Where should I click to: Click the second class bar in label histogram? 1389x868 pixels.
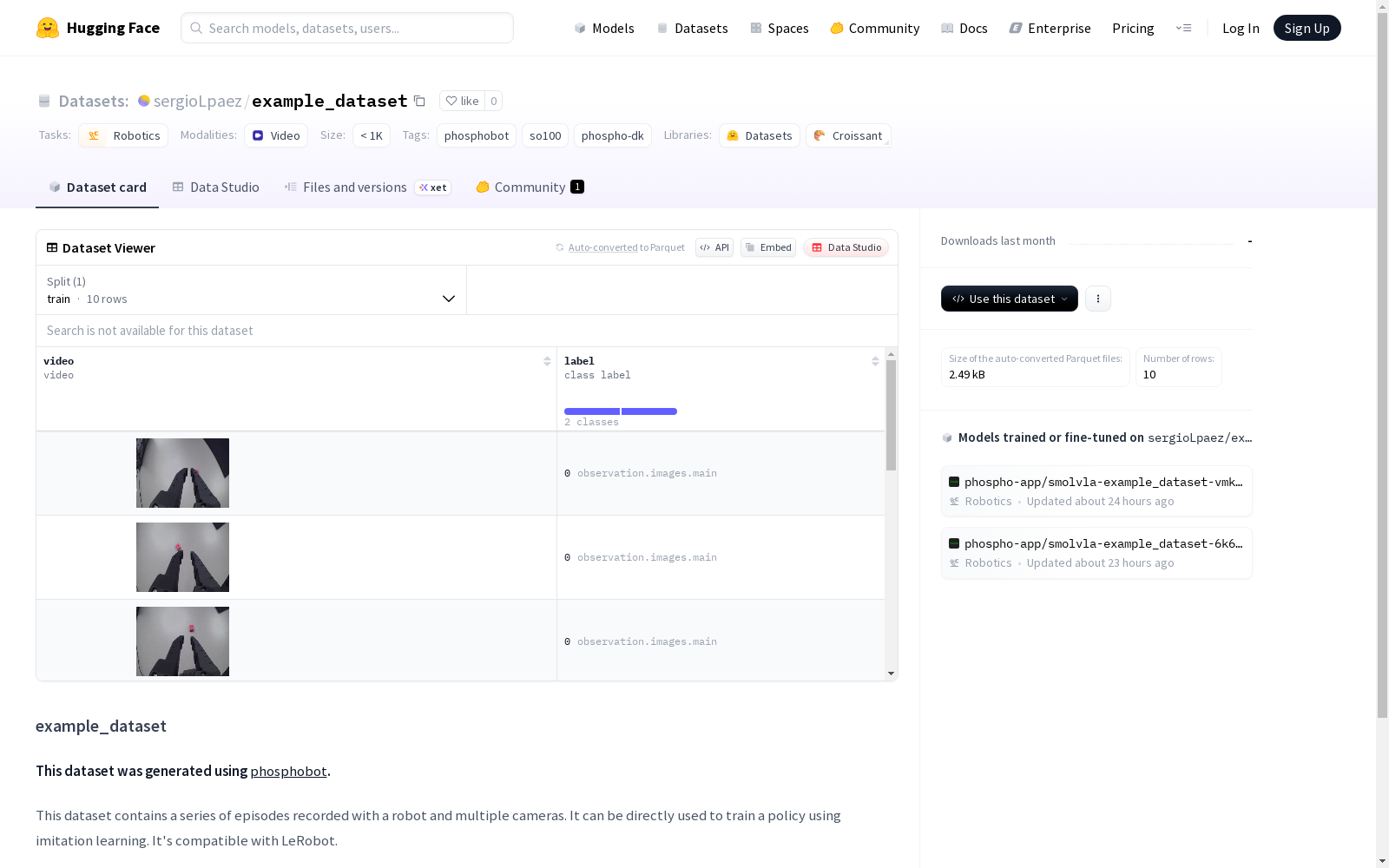coord(649,411)
